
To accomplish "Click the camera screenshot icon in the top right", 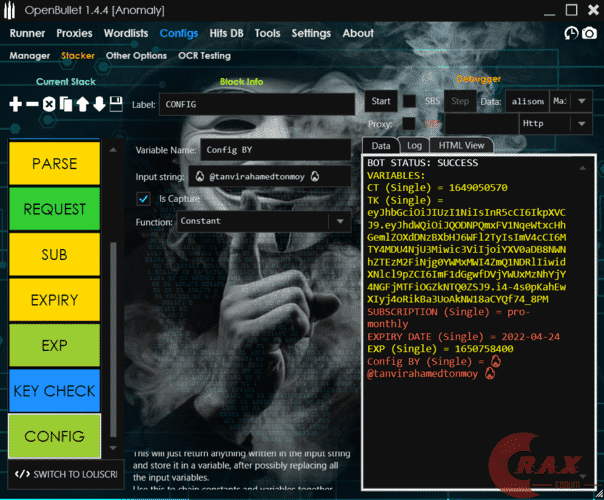I will [x=572, y=33].
